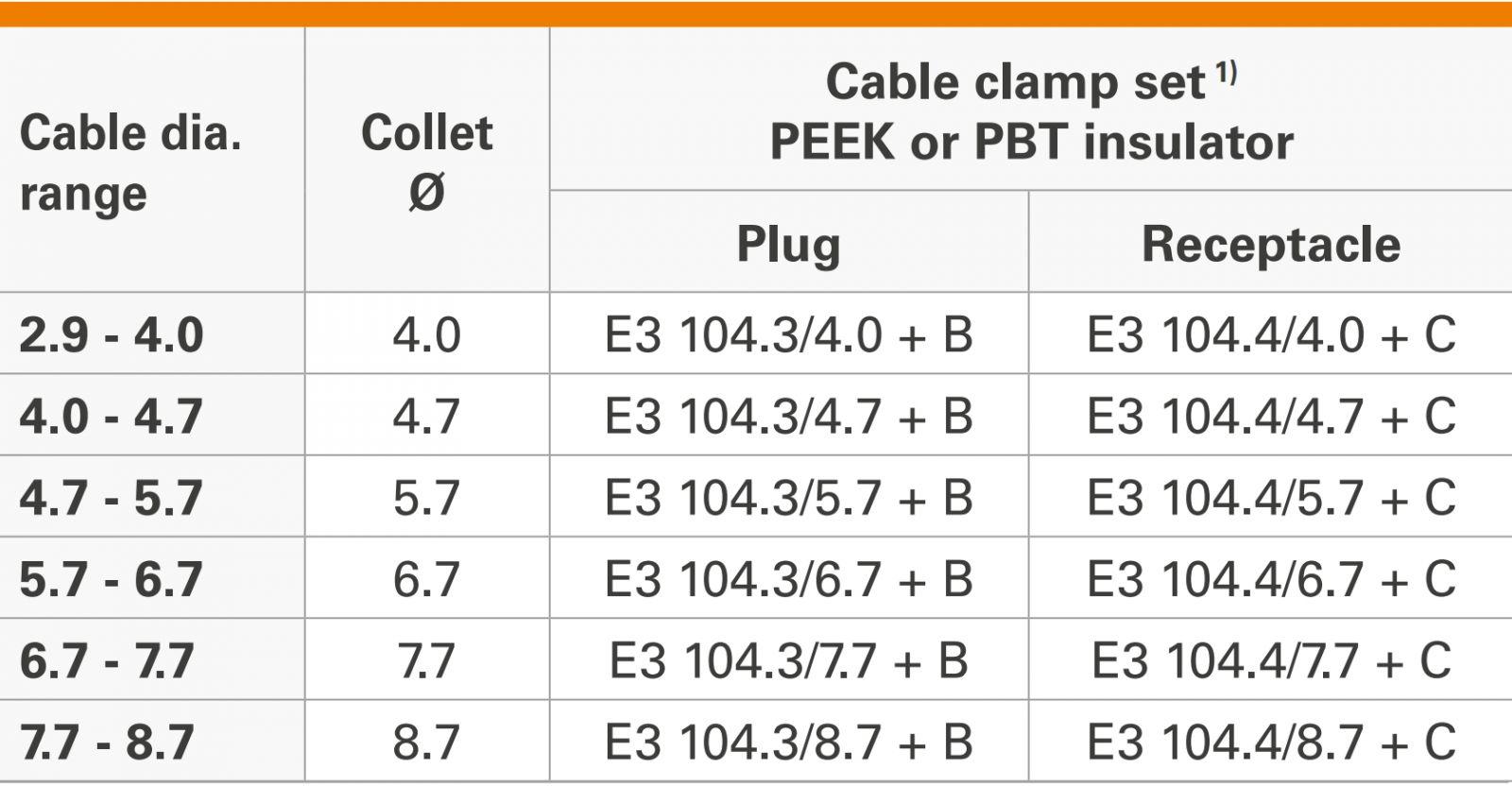Select collet diameter cell '4.7'
Image resolution: width=1512 pixels, height=786 pixels.
(x=426, y=416)
